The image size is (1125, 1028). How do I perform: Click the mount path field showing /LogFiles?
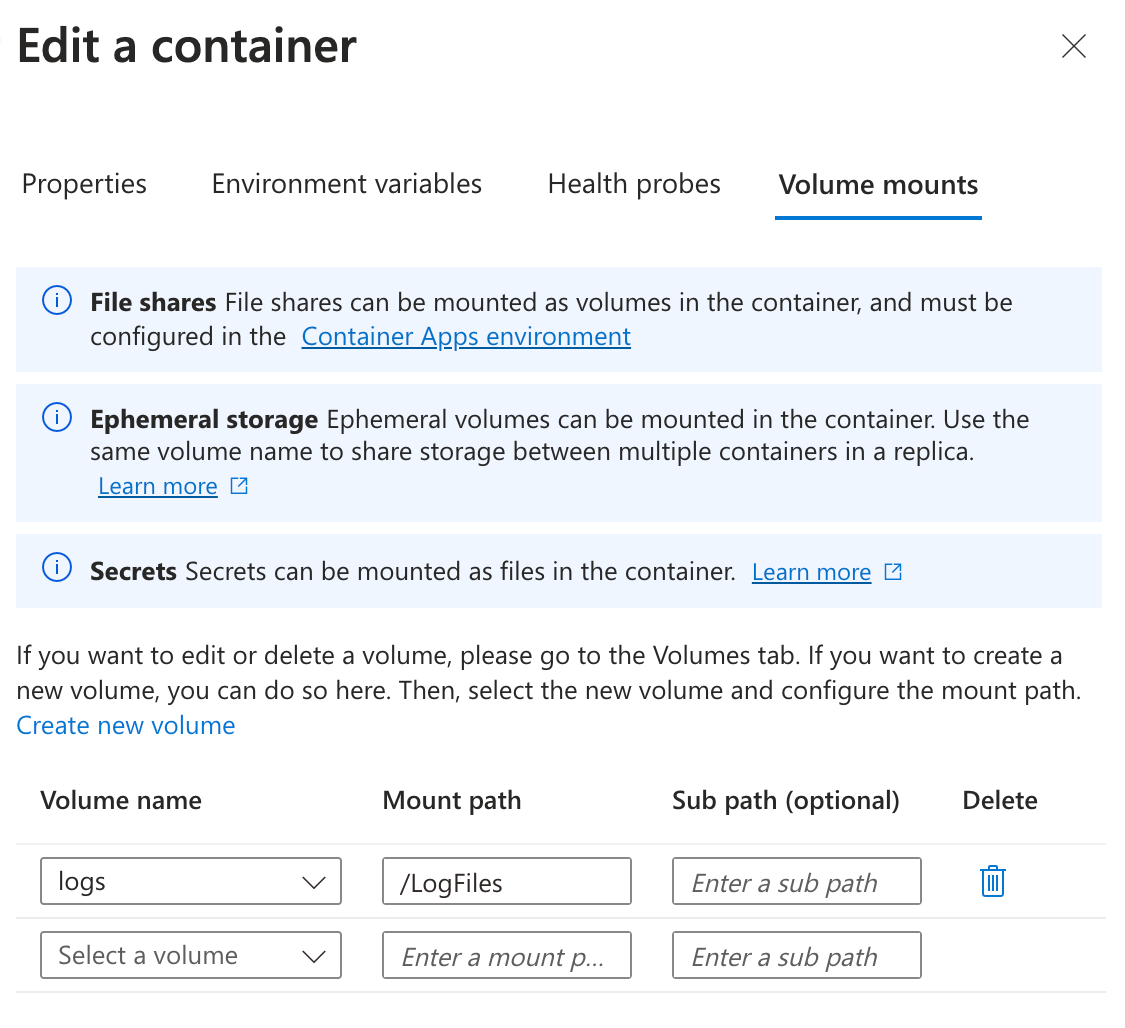pos(506,881)
